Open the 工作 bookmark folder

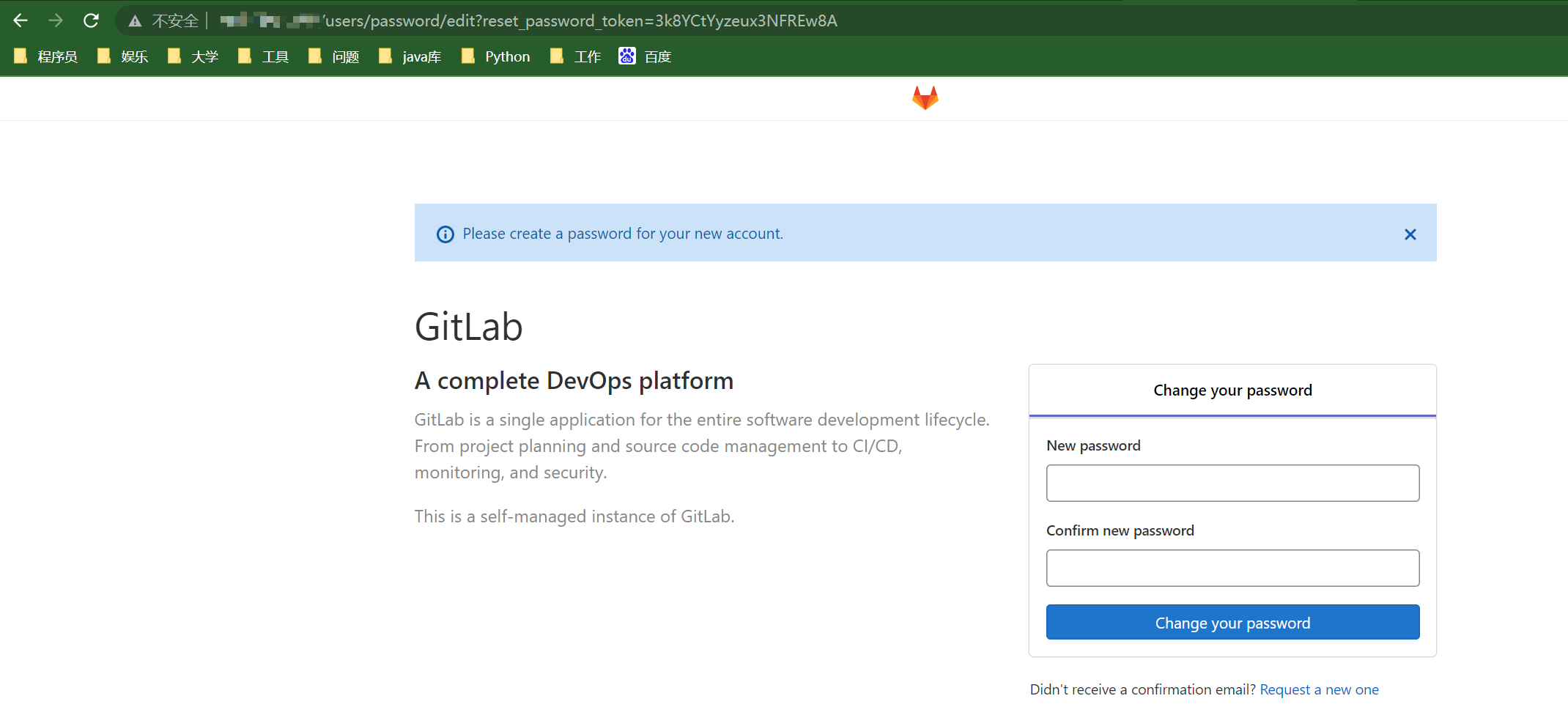coord(575,56)
